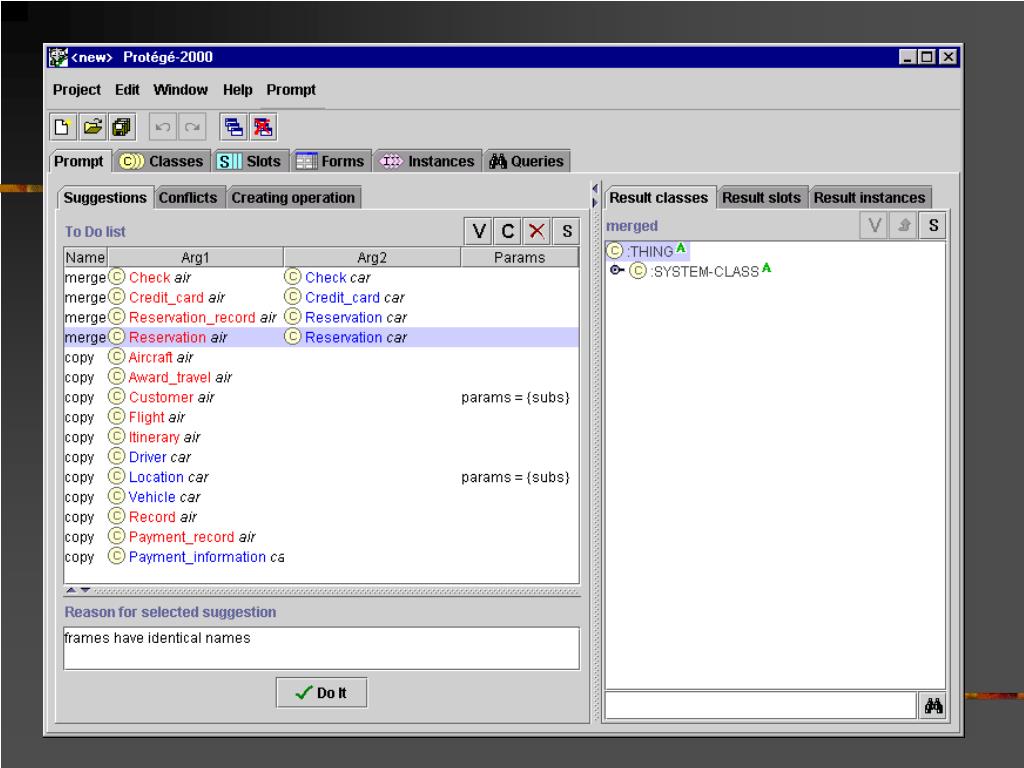Click the Reason for selected suggestion box
Screen dimensions: 1024x768
click(321, 648)
